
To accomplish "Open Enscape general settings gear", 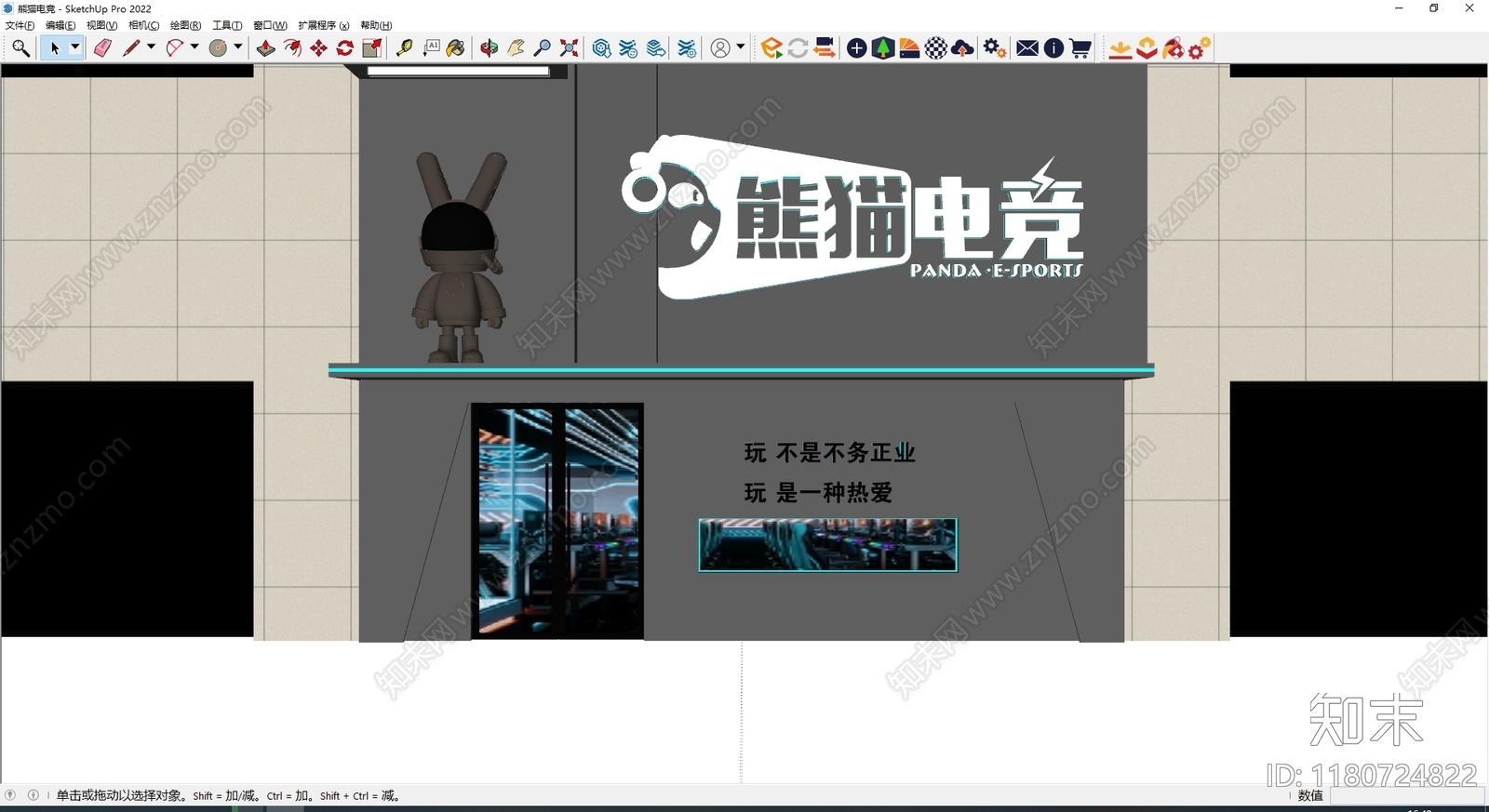I will pyautogui.click(x=995, y=47).
